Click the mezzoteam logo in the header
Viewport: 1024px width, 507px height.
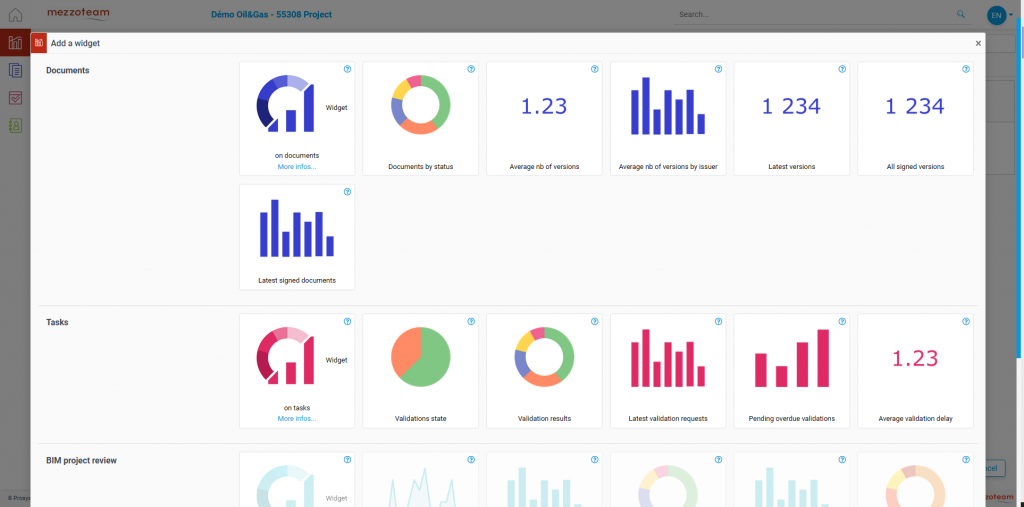[78, 14]
